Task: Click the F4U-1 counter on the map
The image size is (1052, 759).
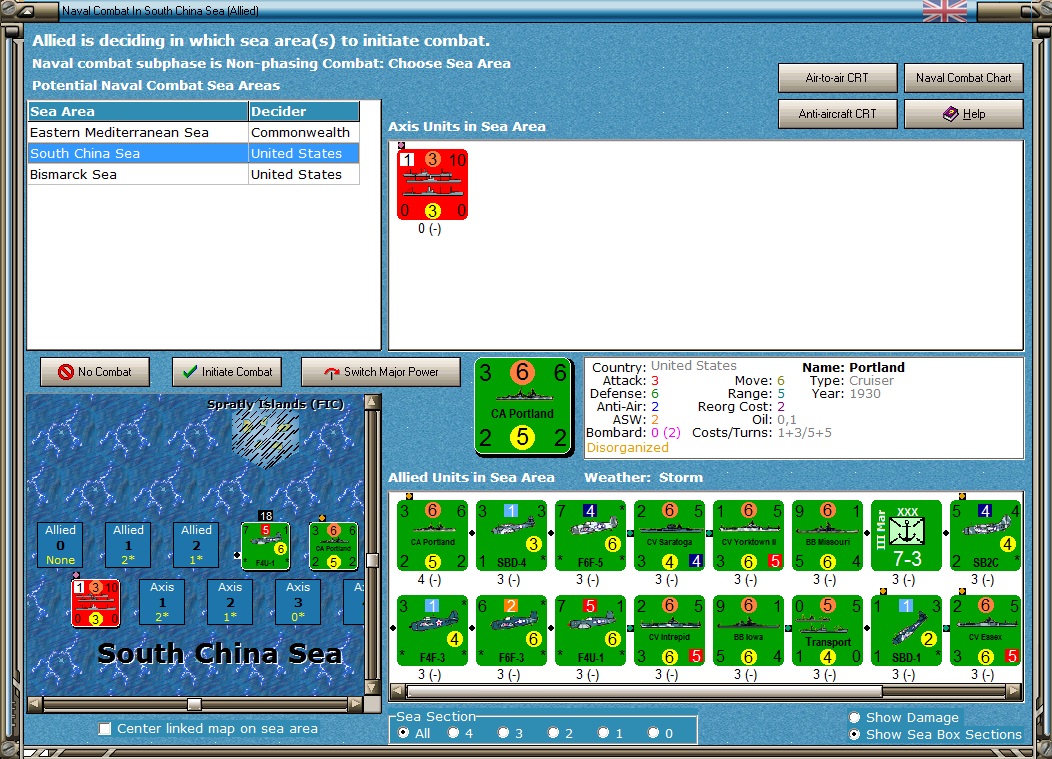Action: tap(266, 546)
